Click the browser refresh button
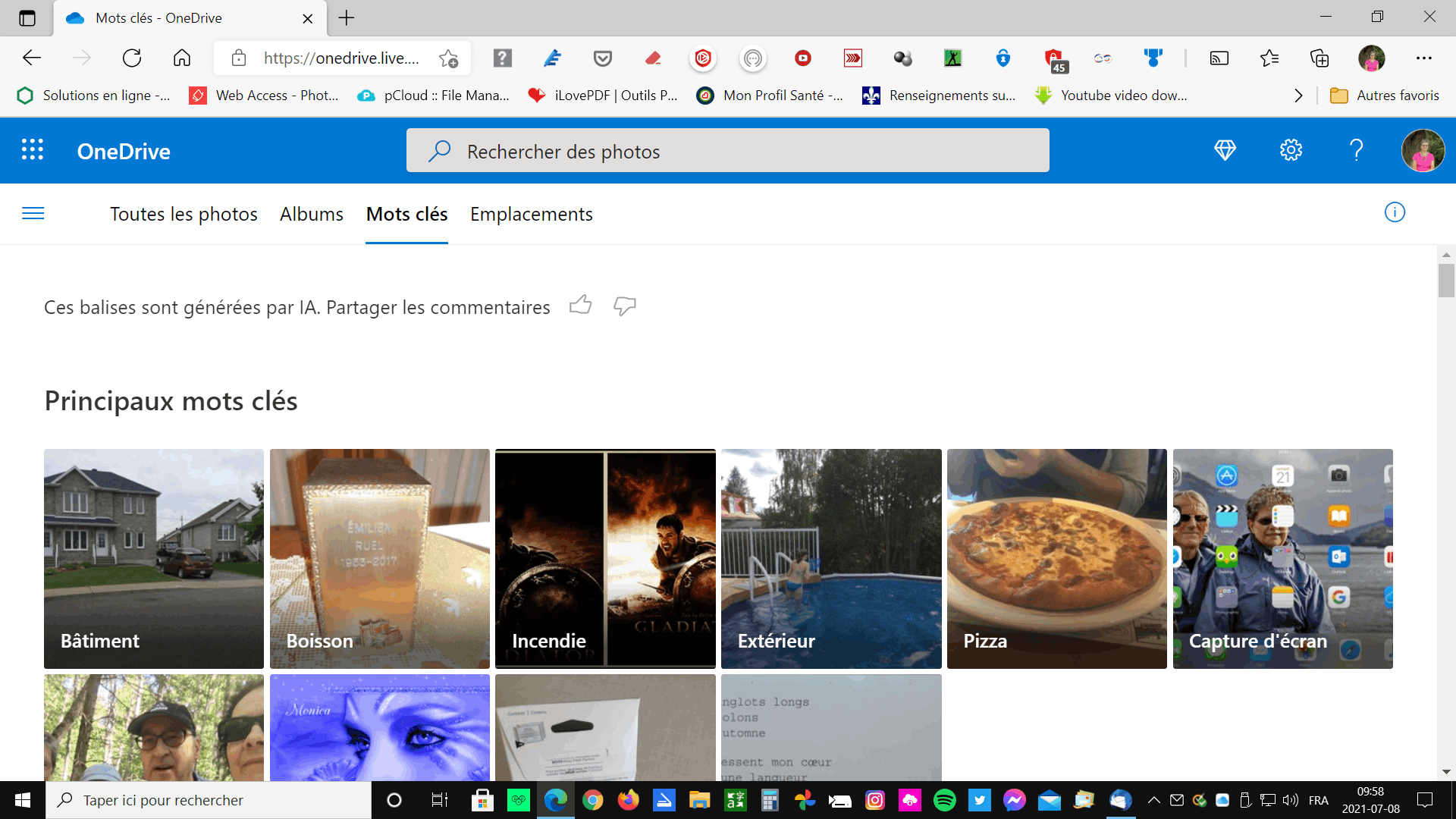1456x819 pixels. tap(132, 58)
